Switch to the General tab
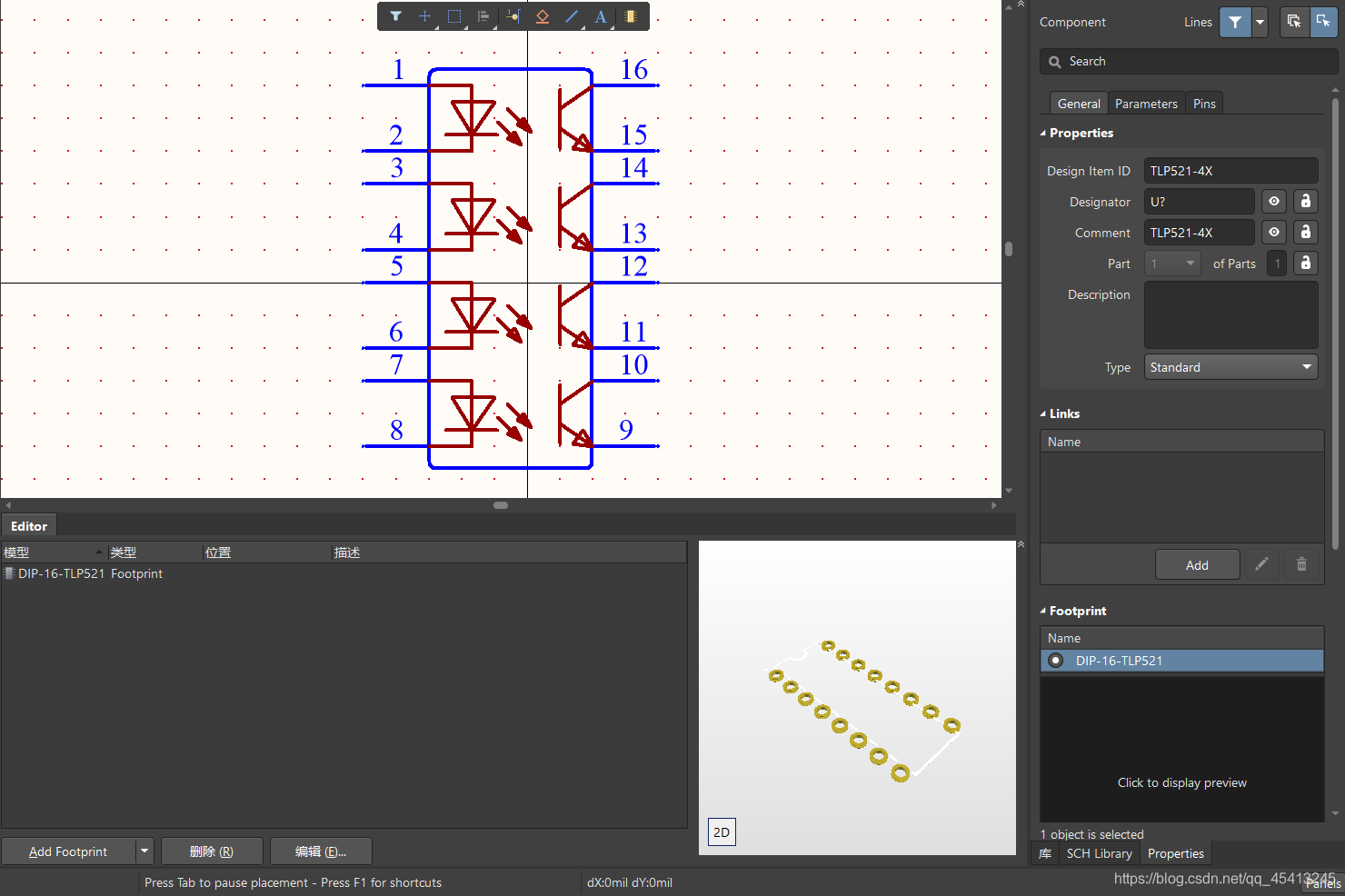This screenshot has width=1345, height=896. point(1079,104)
